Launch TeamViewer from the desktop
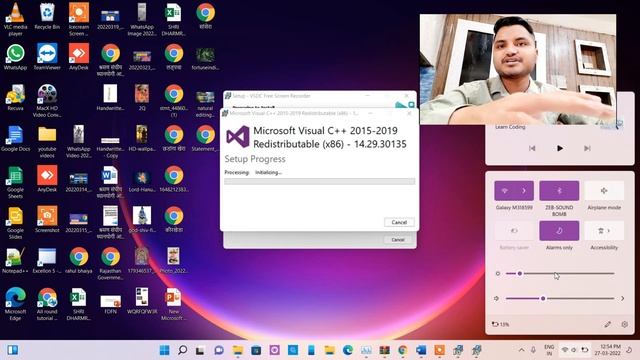This screenshot has height=360, width=640. coord(47,57)
